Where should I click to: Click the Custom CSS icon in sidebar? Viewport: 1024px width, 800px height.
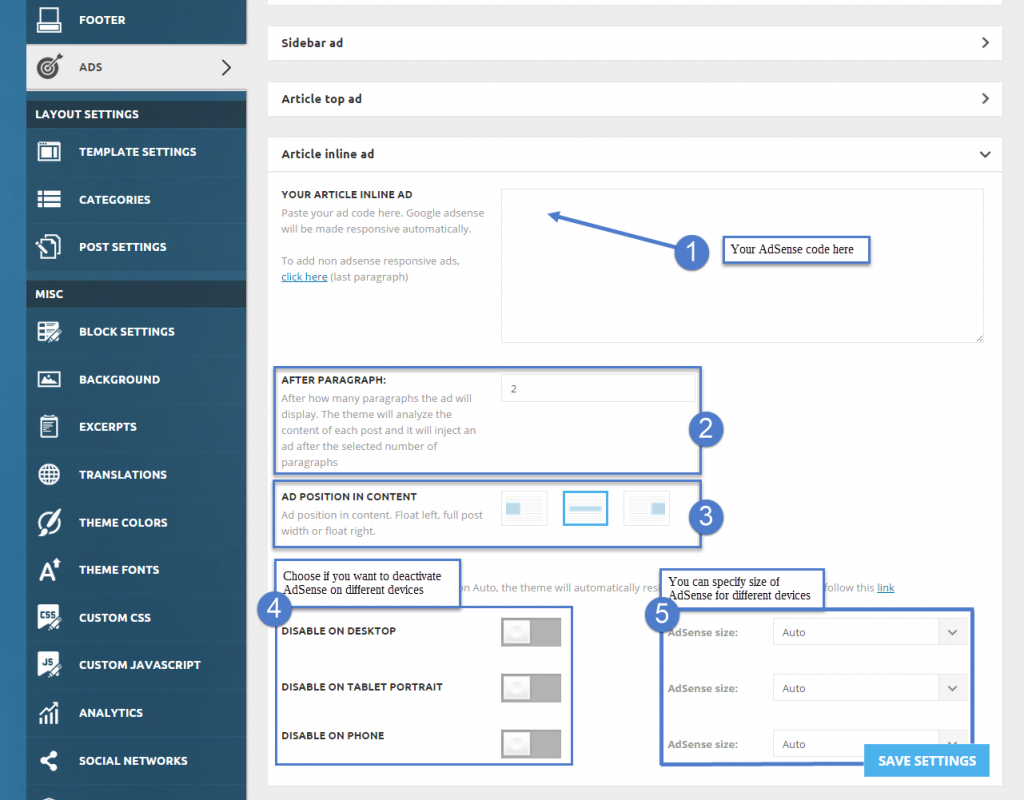pyautogui.click(x=49, y=617)
